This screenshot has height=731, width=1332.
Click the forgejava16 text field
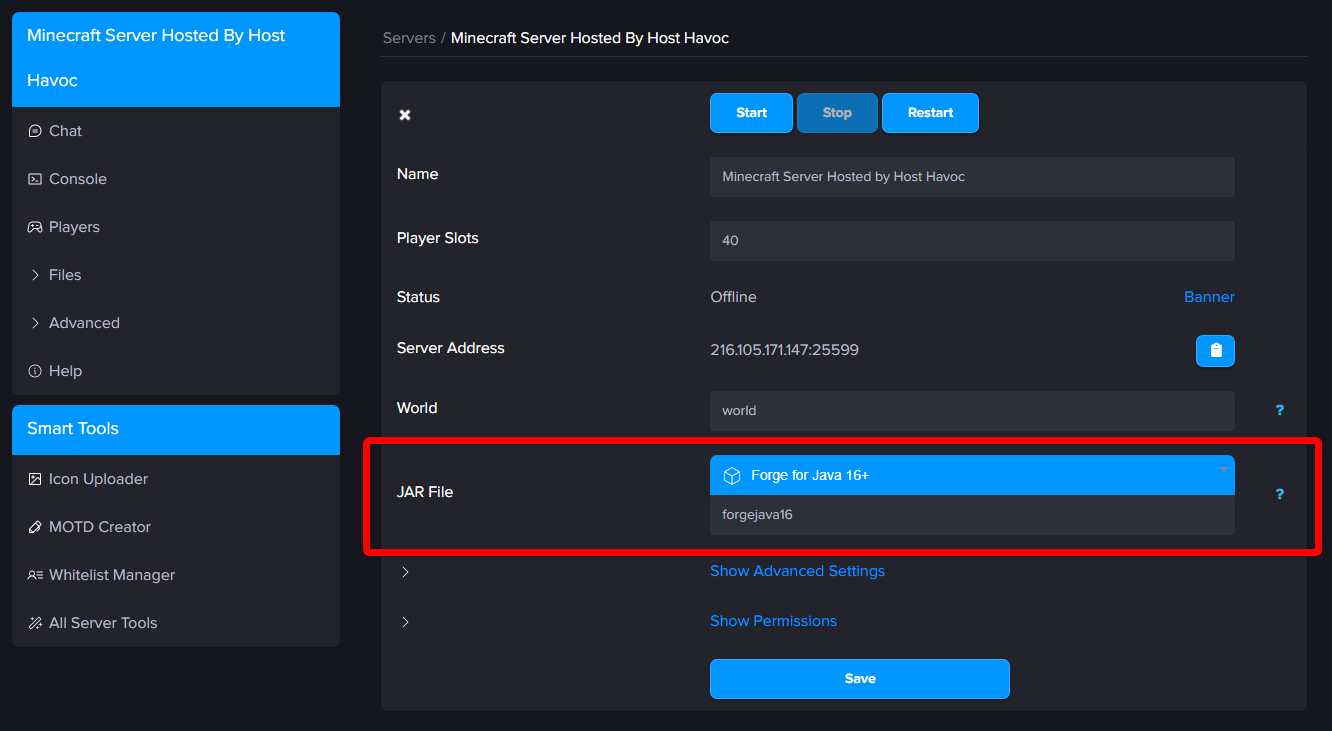972,515
